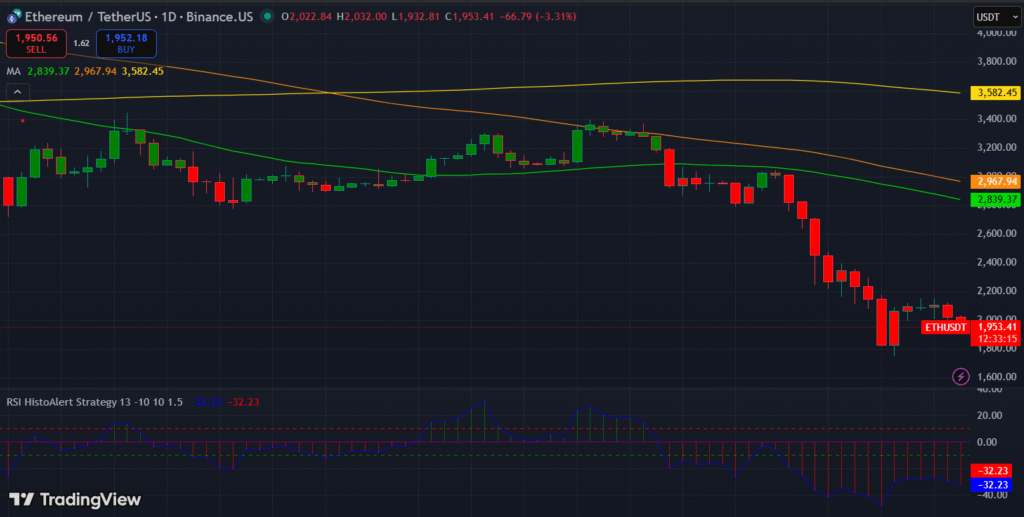Select the MA indicator label

14,71
